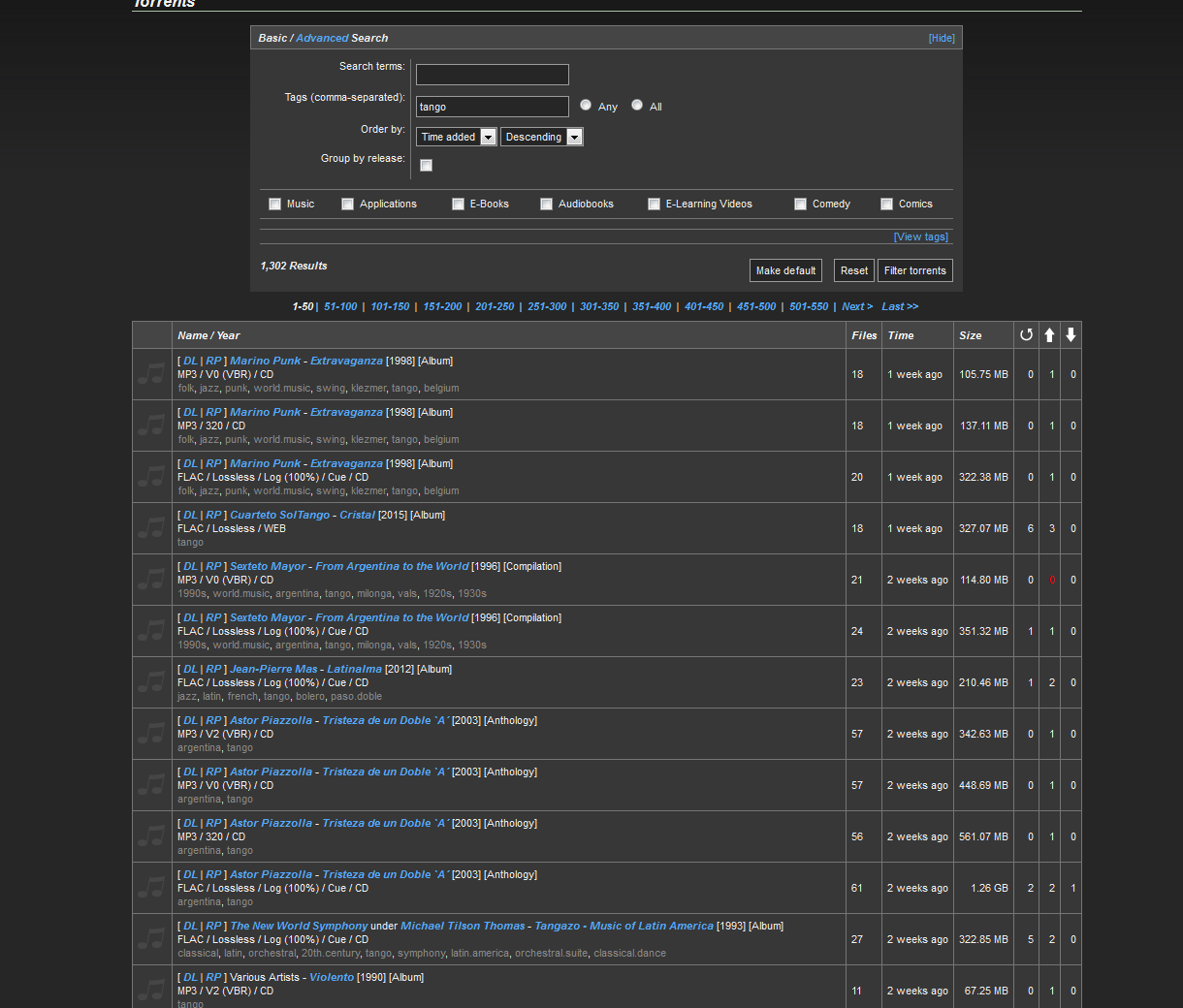Viewport: 1183px width, 1008px height.
Task: Tick the Music category checkbox
Action: tap(274, 204)
